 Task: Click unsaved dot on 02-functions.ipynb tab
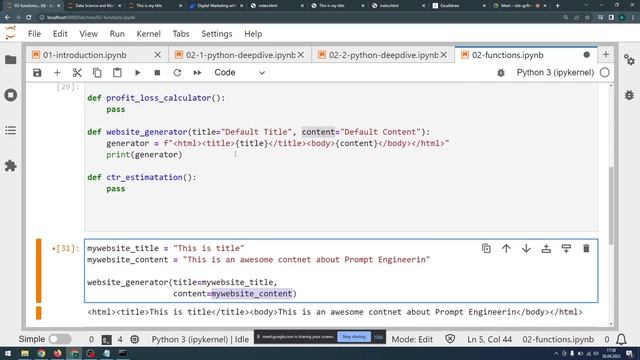[587, 55]
